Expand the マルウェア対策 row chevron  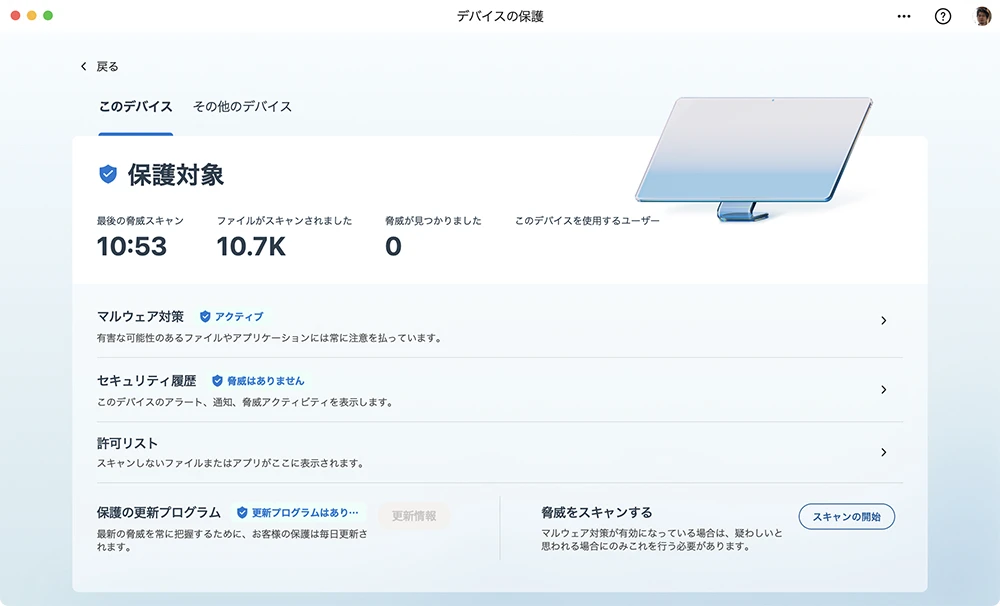[x=883, y=321]
